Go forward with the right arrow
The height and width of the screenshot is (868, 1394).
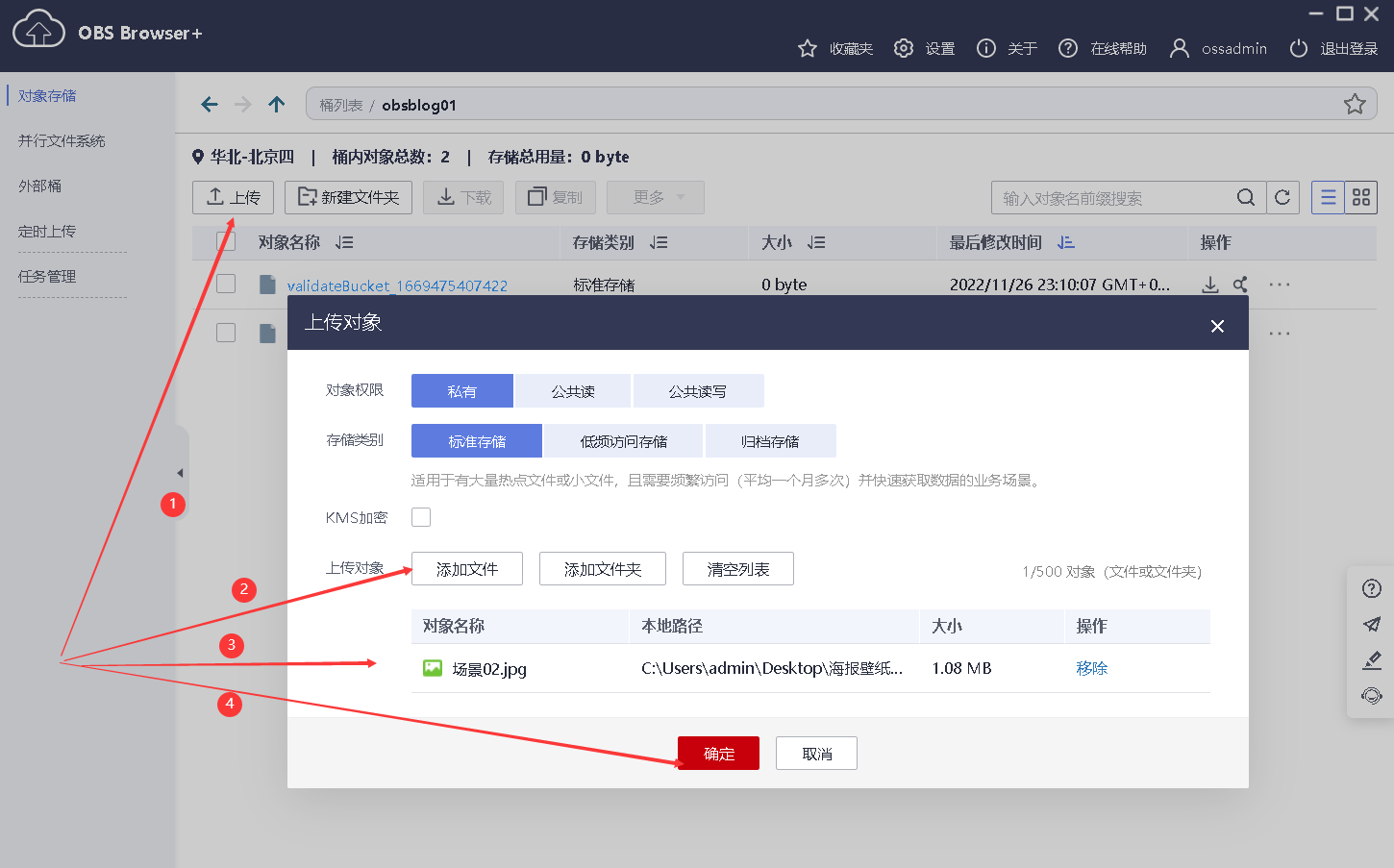click(x=243, y=105)
